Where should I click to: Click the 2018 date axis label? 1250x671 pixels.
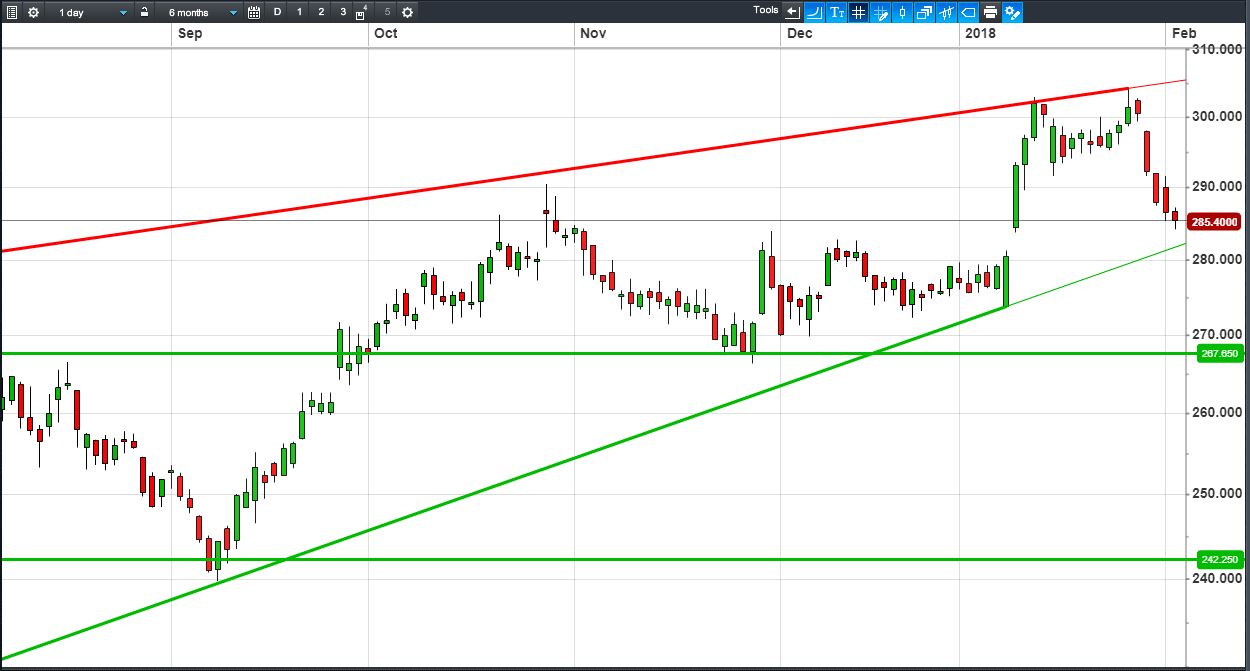[980, 33]
